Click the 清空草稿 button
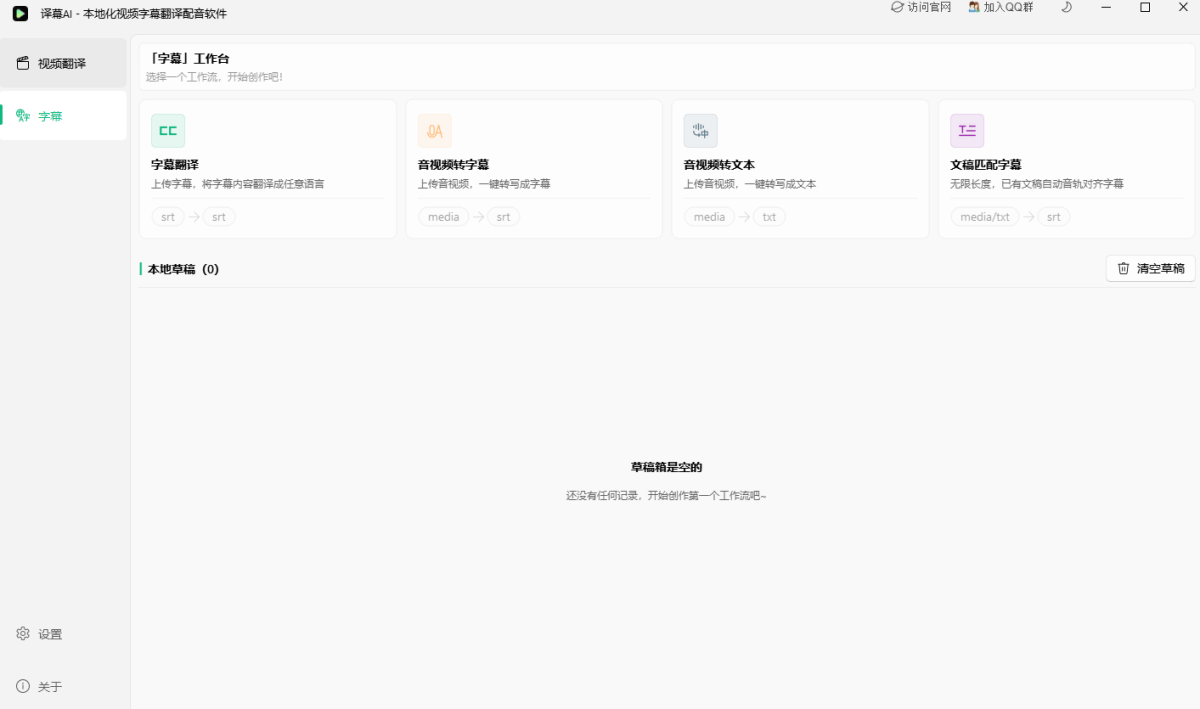Image resolution: width=1200 pixels, height=709 pixels. [x=1151, y=268]
